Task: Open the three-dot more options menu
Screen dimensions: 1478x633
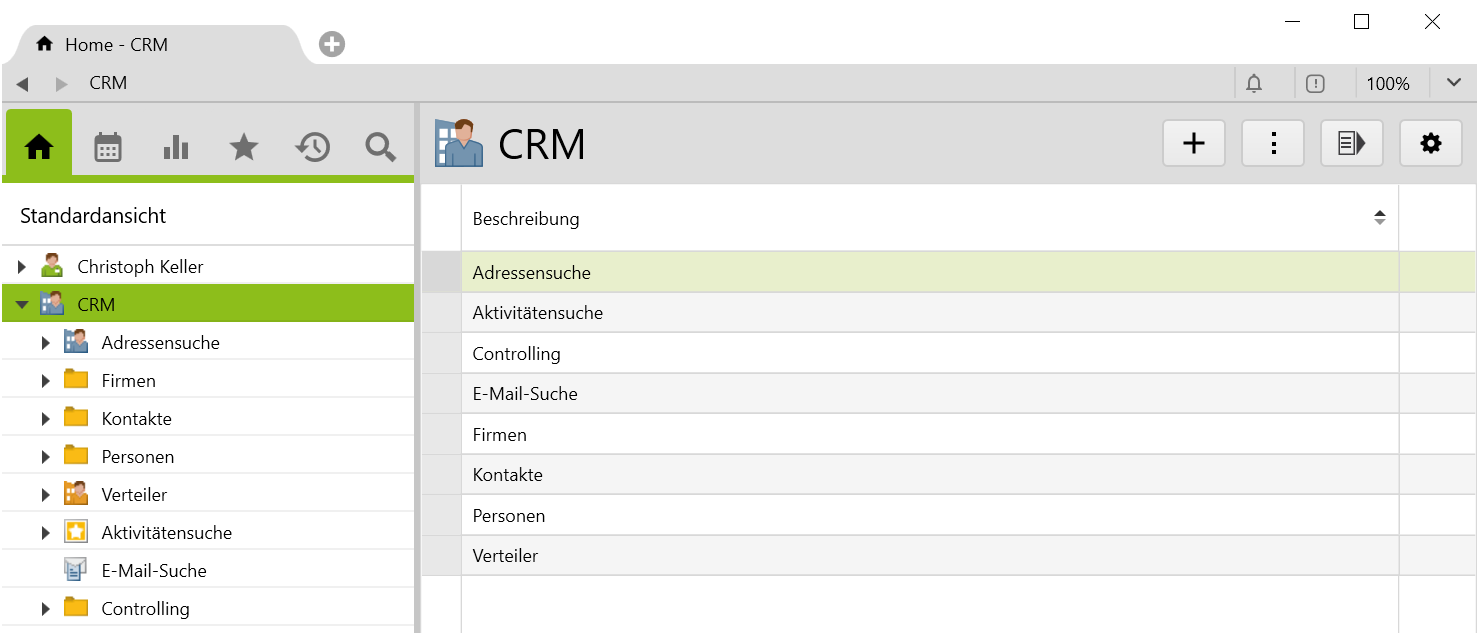Action: click(1273, 144)
